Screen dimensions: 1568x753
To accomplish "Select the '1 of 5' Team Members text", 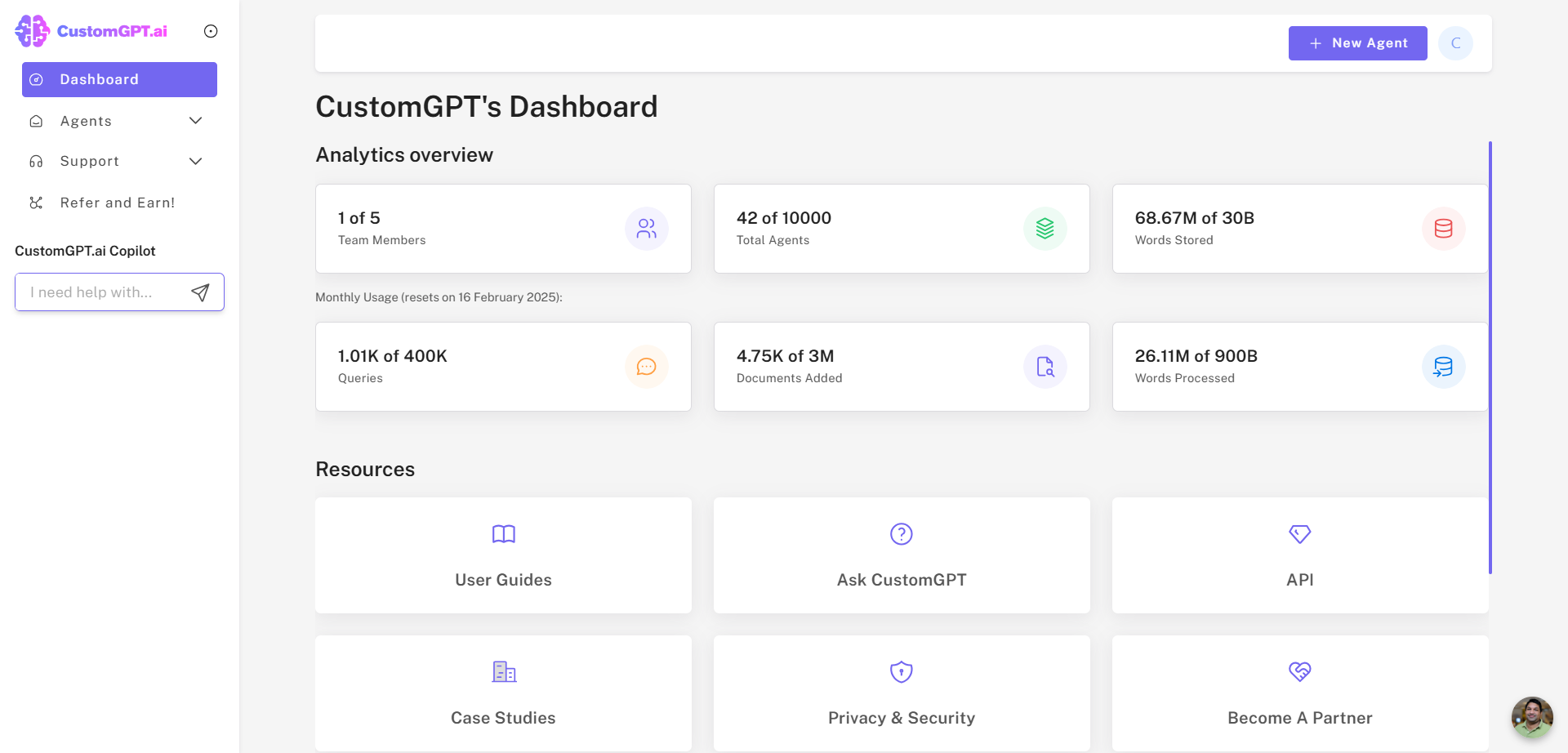I will pos(359,218).
